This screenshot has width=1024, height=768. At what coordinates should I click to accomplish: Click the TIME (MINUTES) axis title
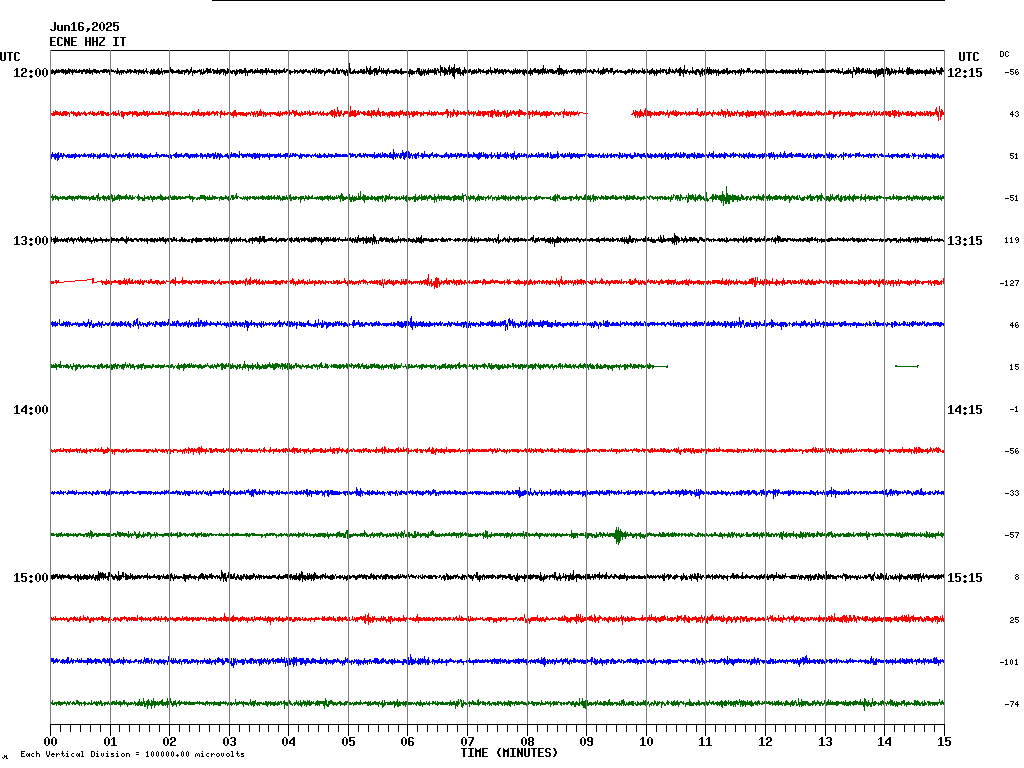point(509,753)
